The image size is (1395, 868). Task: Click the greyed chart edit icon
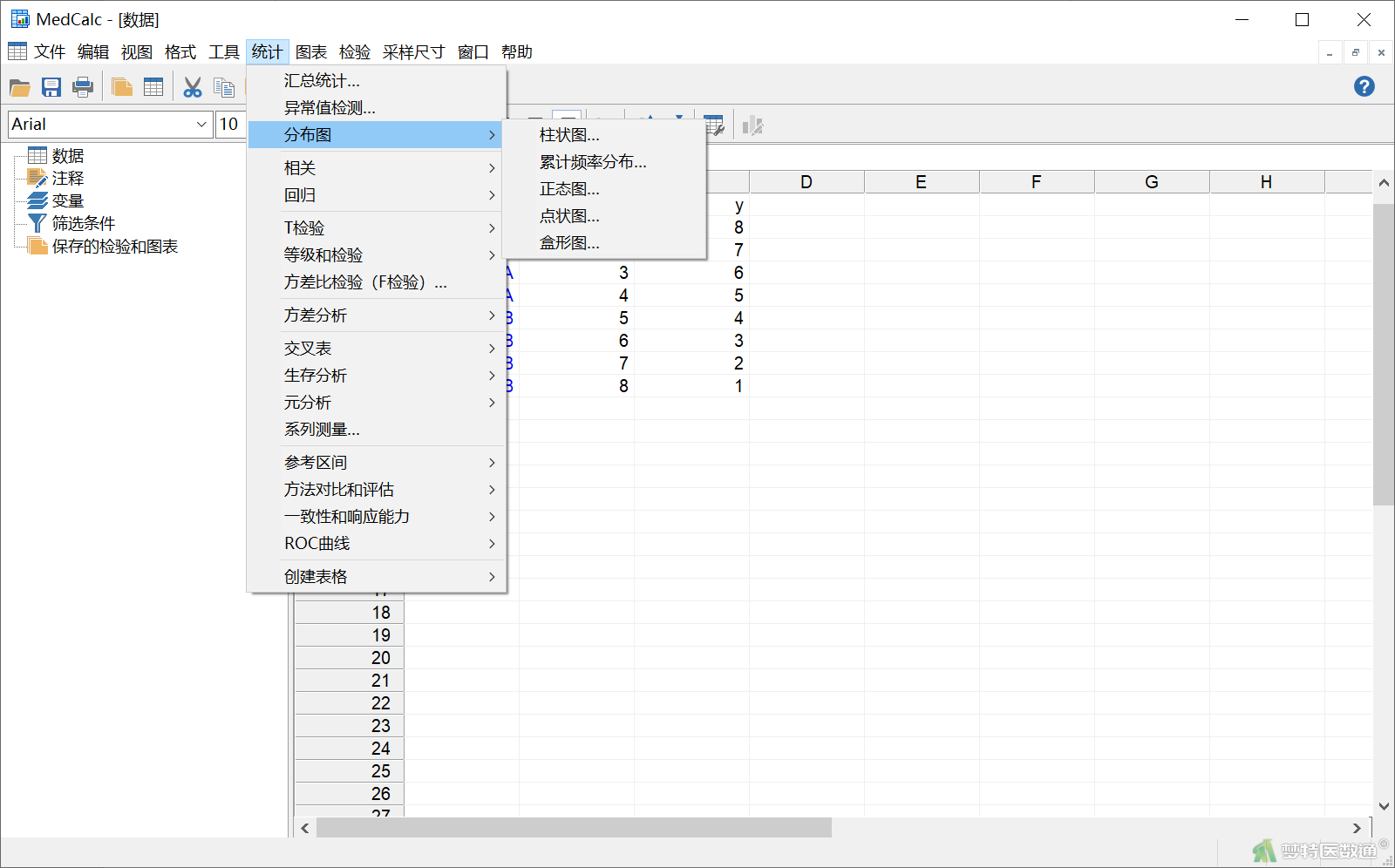tap(752, 125)
